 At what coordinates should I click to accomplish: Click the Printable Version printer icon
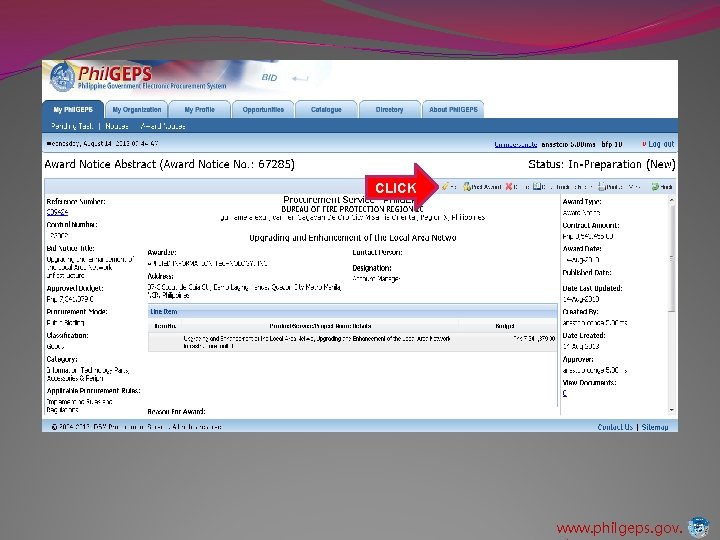[x=602, y=186]
